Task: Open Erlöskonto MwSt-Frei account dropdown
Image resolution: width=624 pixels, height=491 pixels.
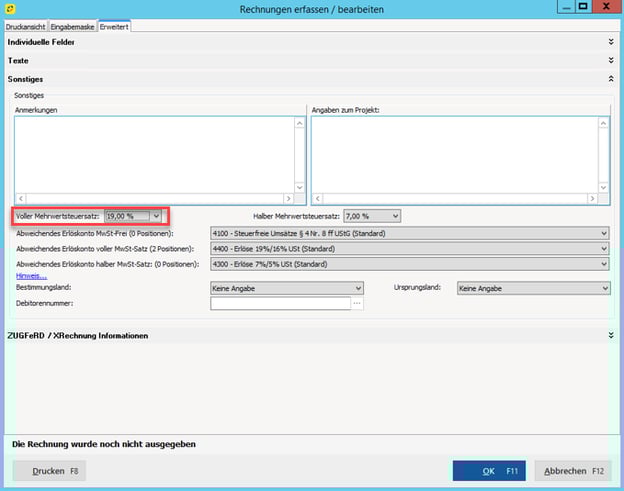Action: pyautogui.click(x=603, y=234)
